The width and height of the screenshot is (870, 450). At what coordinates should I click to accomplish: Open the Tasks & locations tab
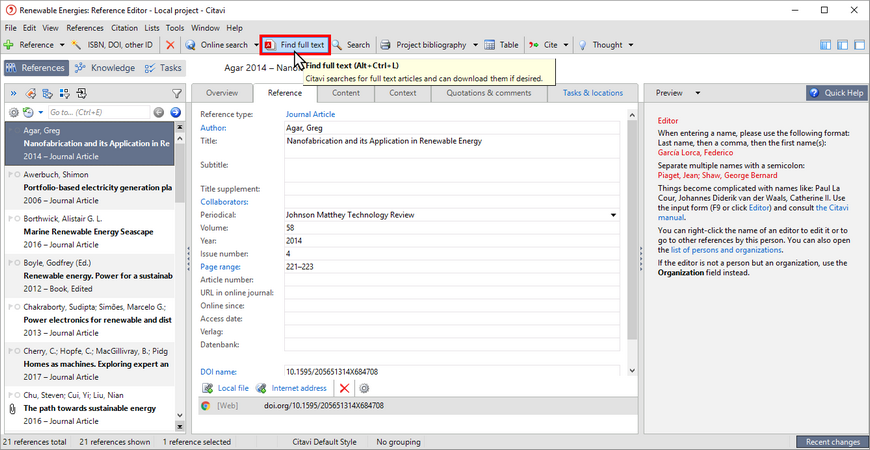tap(593, 93)
